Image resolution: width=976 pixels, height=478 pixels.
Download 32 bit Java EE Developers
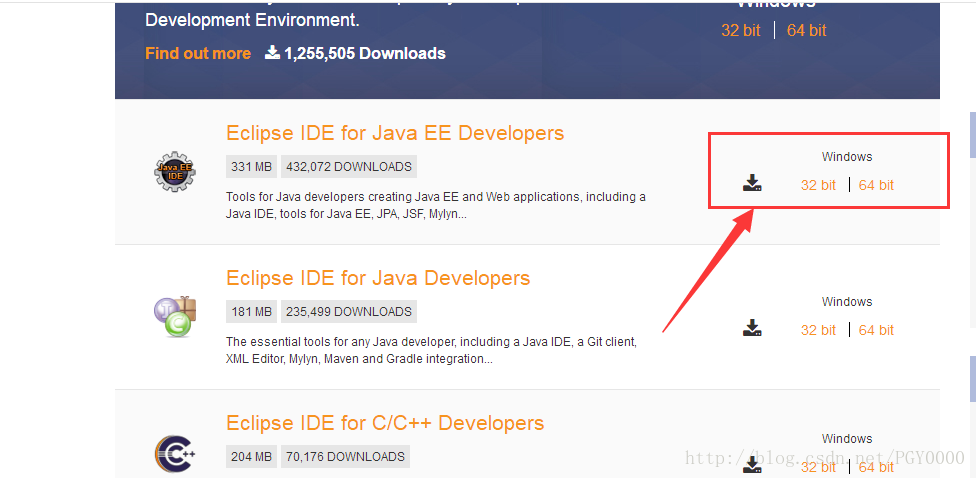tap(819, 185)
